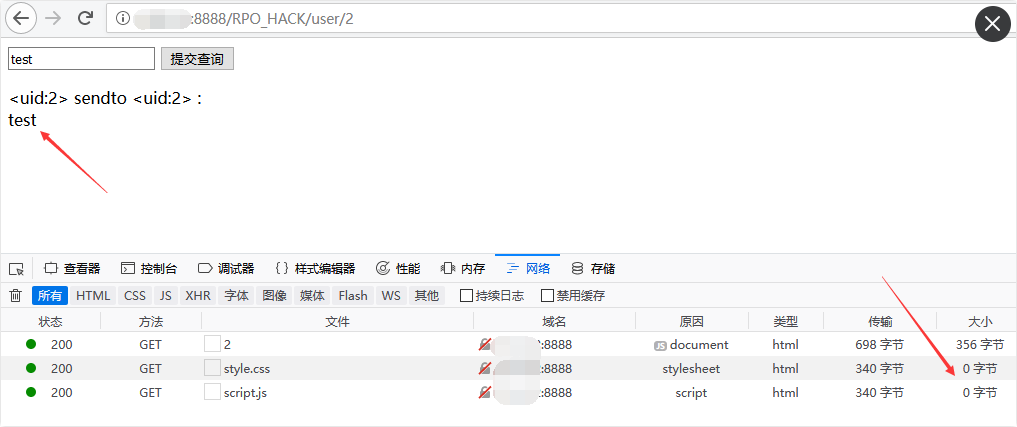
Task: Click the file icon beside style.css
Action: coord(212,369)
